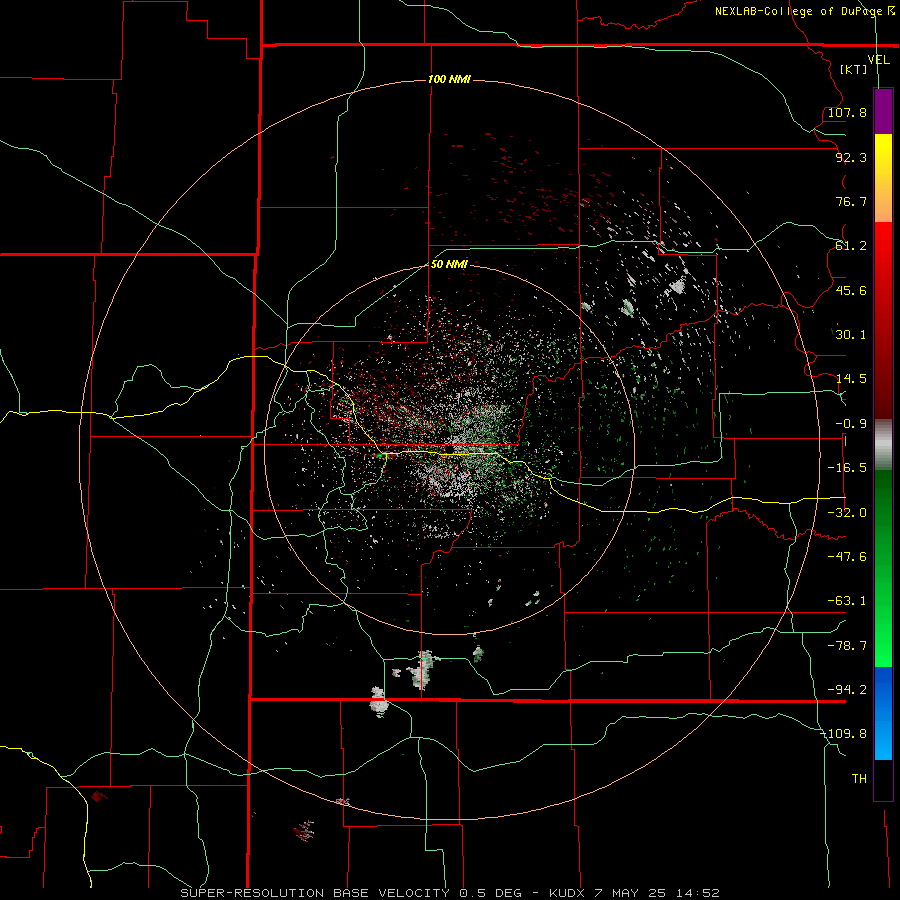900x900 pixels.
Task: Click the -94.2 velocity scale value
Action: click(x=847, y=689)
